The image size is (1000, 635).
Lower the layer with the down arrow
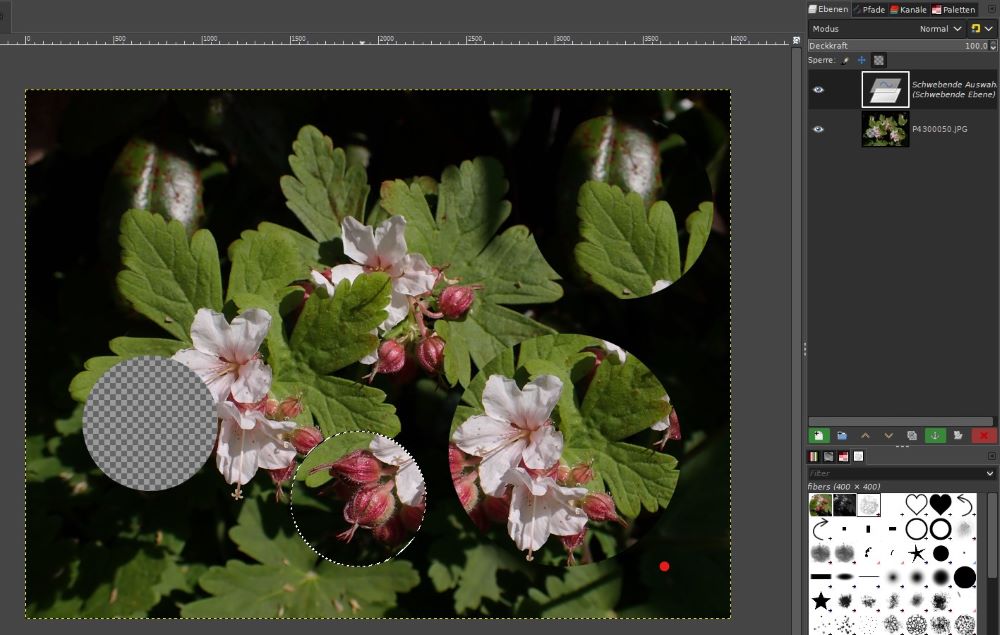point(888,436)
